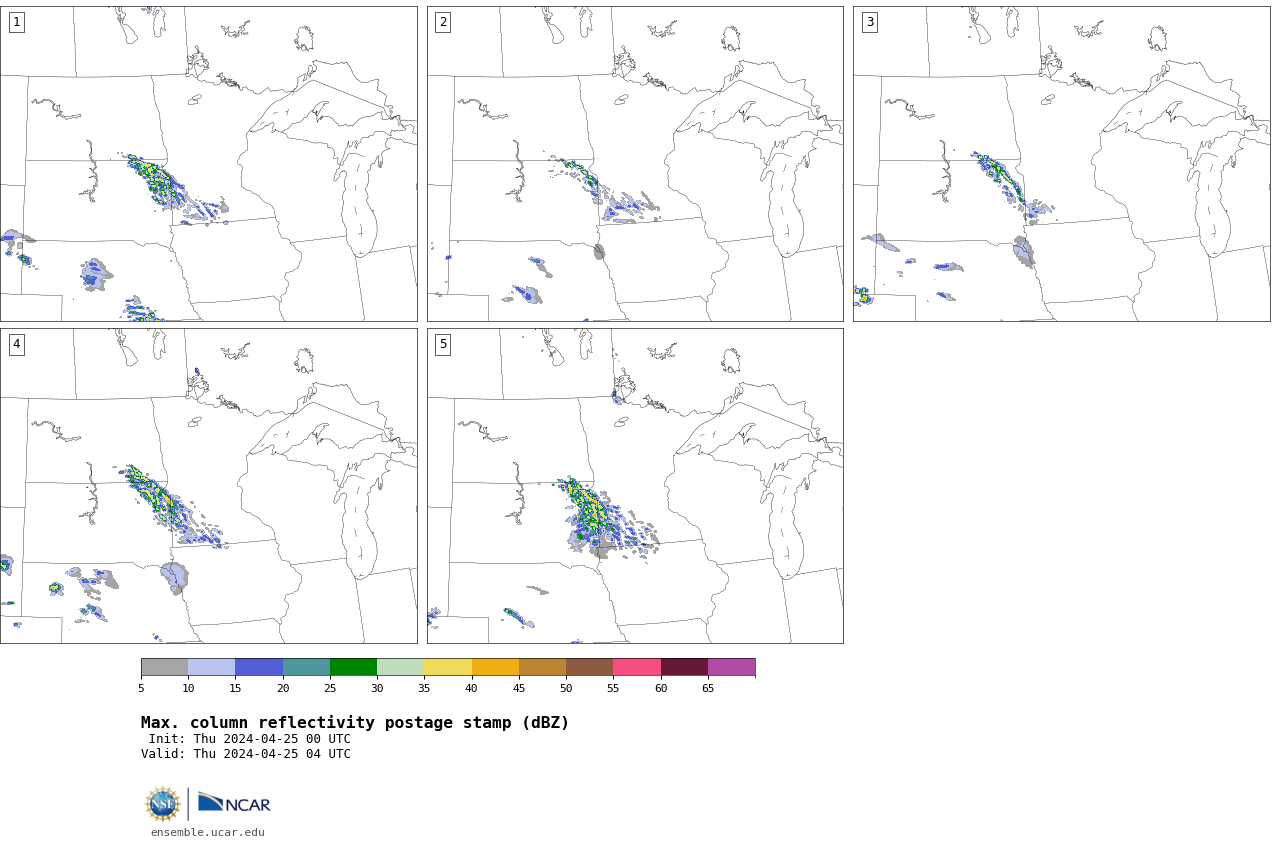Open ensemble member 1 reflectivity map

coord(208,164)
